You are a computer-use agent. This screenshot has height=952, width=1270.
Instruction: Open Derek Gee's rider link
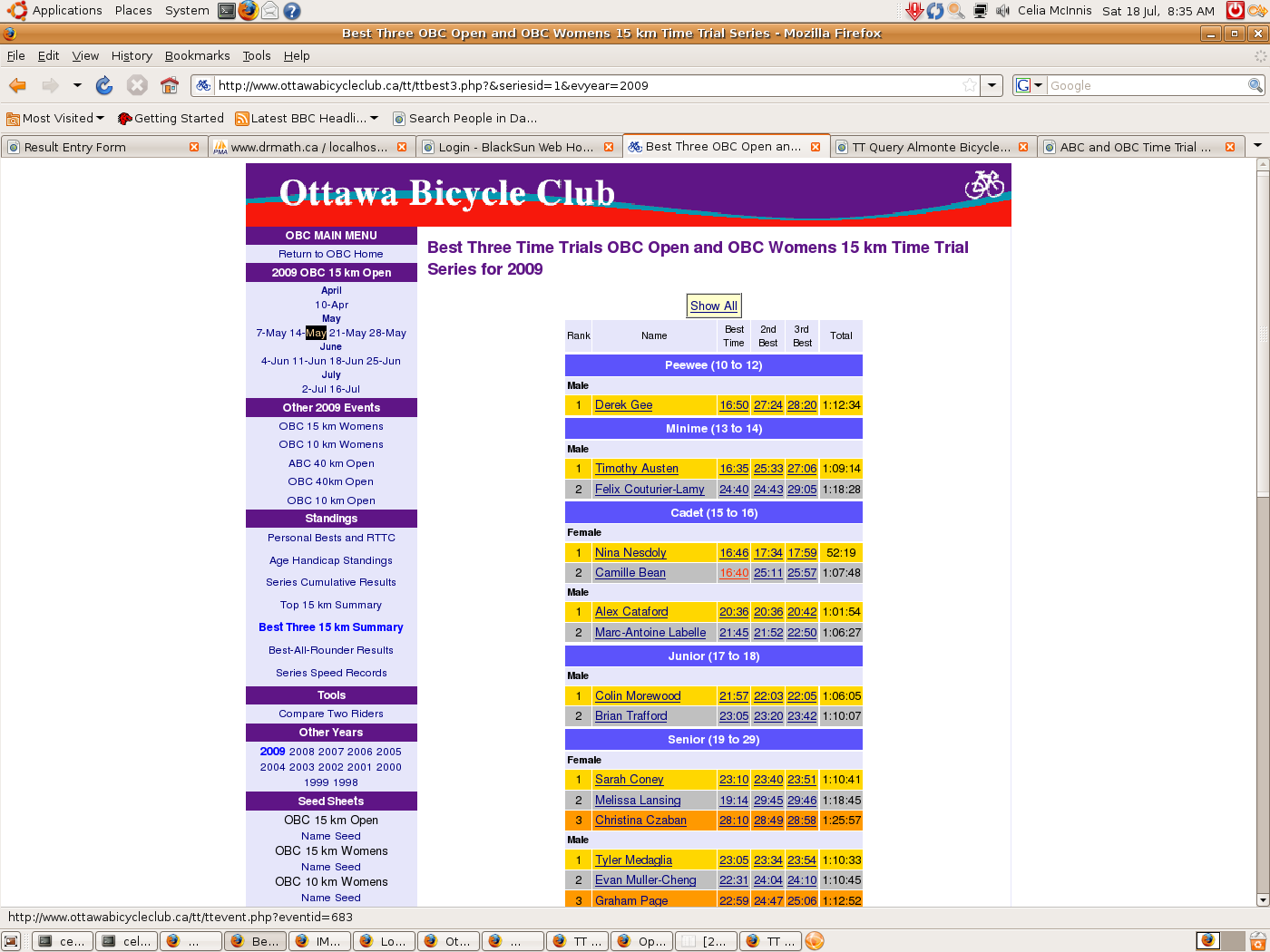(623, 405)
